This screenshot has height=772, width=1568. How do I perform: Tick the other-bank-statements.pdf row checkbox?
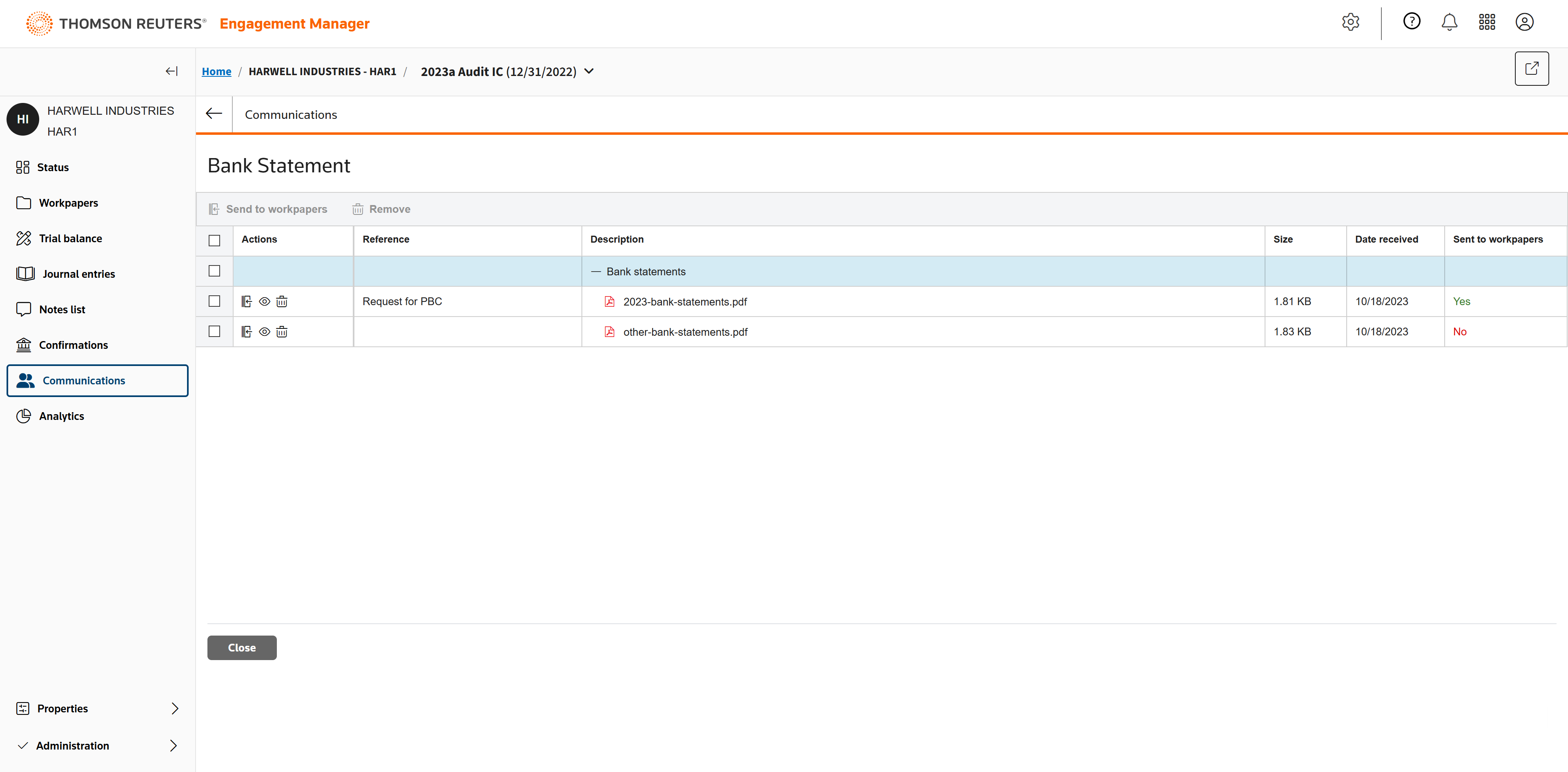tap(214, 332)
